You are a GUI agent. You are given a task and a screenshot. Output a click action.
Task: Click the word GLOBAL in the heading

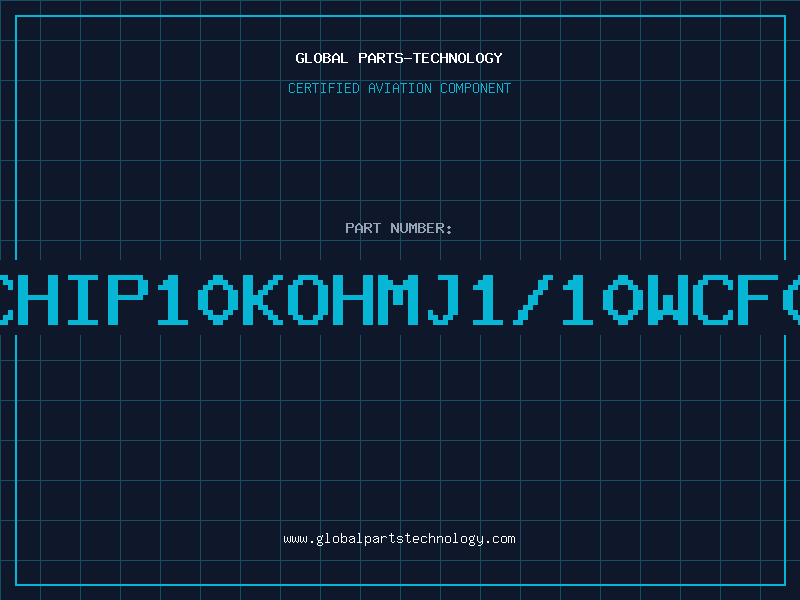322,58
